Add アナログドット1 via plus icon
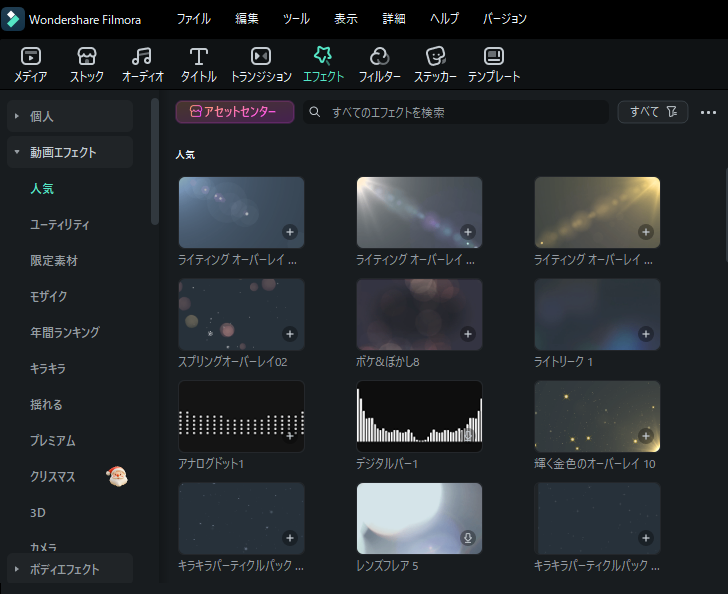 click(x=290, y=436)
